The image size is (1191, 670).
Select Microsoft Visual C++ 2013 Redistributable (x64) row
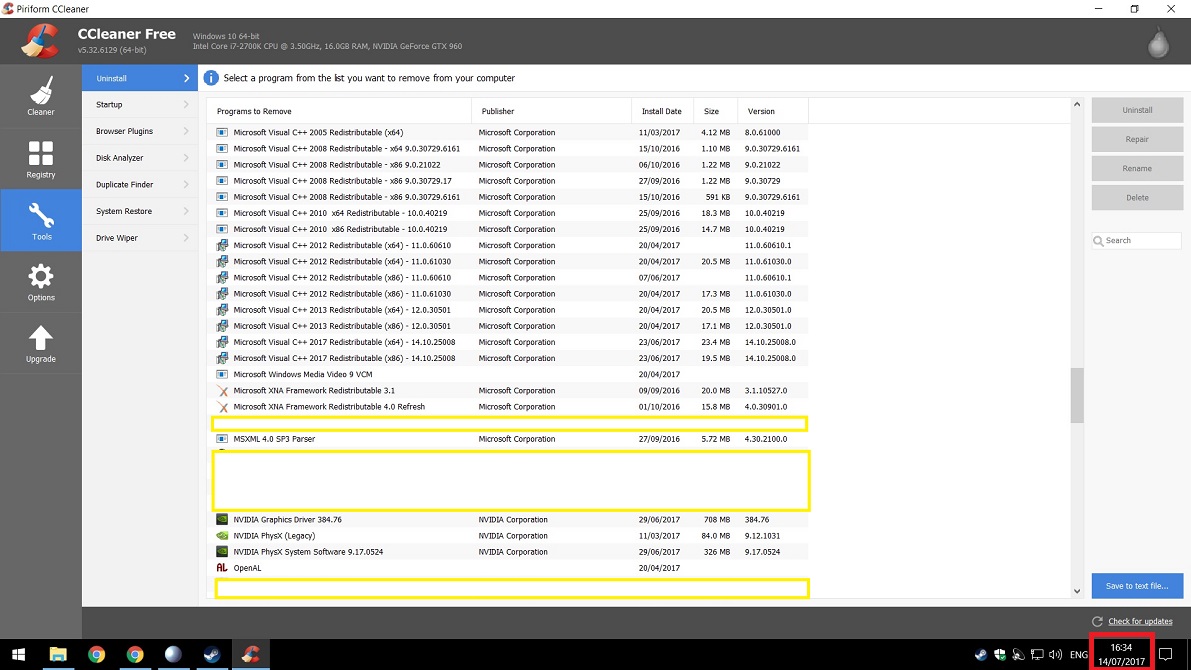(x=508, y=310)
